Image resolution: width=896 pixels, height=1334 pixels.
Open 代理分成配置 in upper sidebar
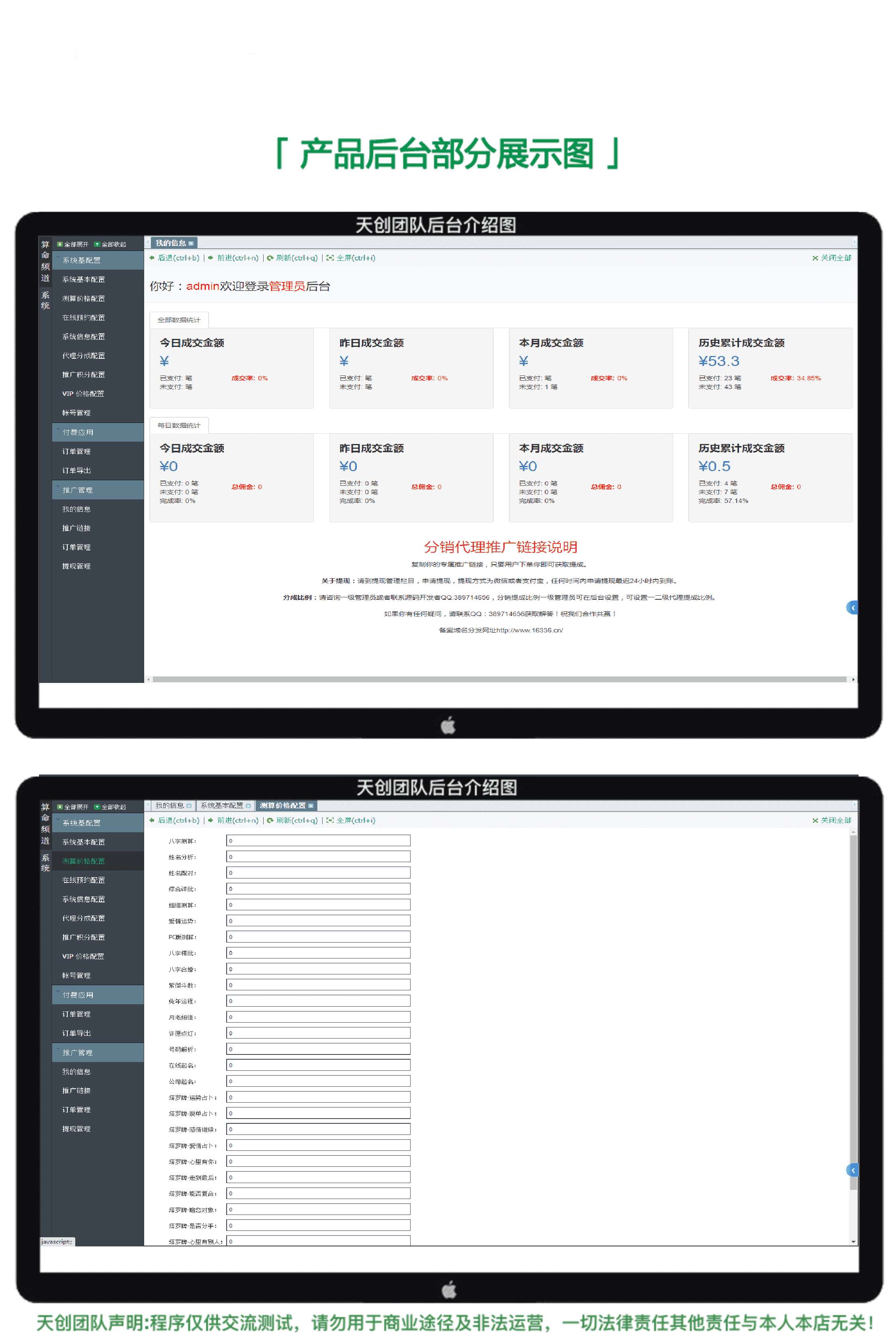[x=84, y=356]
